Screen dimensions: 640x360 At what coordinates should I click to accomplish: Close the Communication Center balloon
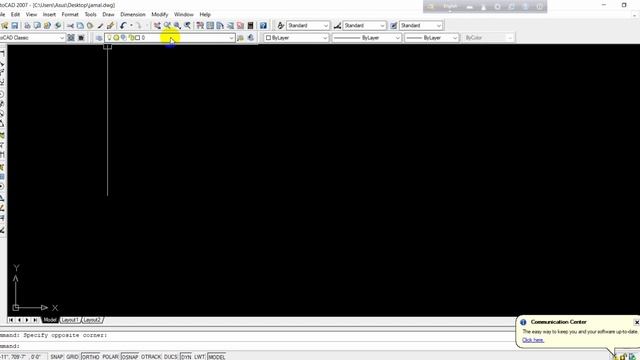[x=636, y=322]
